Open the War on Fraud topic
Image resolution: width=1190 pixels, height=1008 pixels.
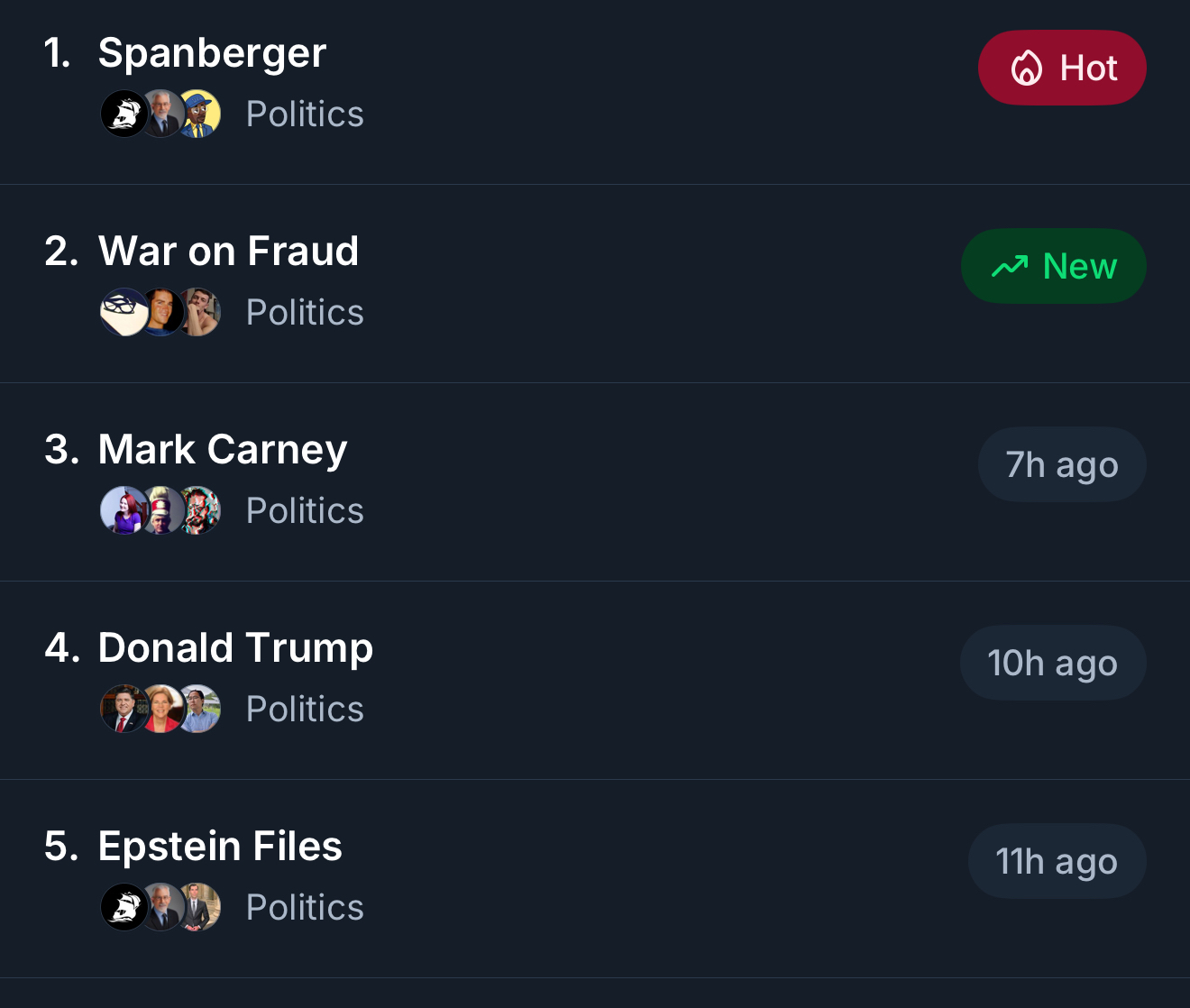[228, 252]
